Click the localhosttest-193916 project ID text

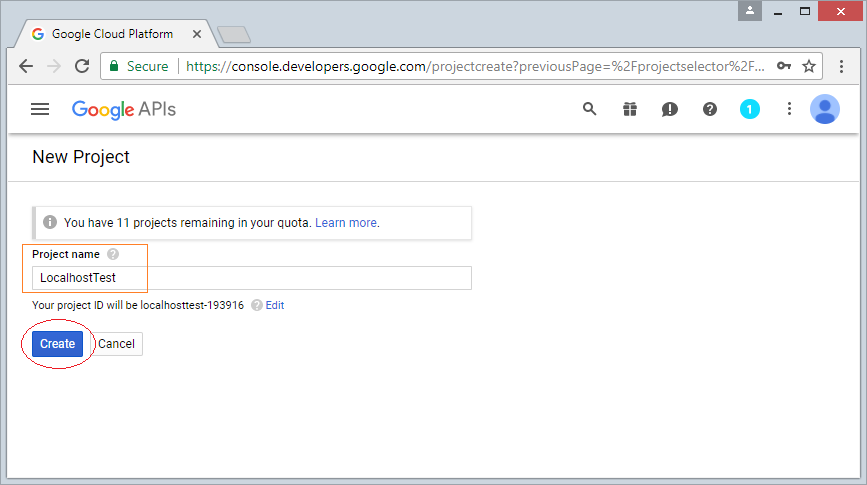point(192,305)
